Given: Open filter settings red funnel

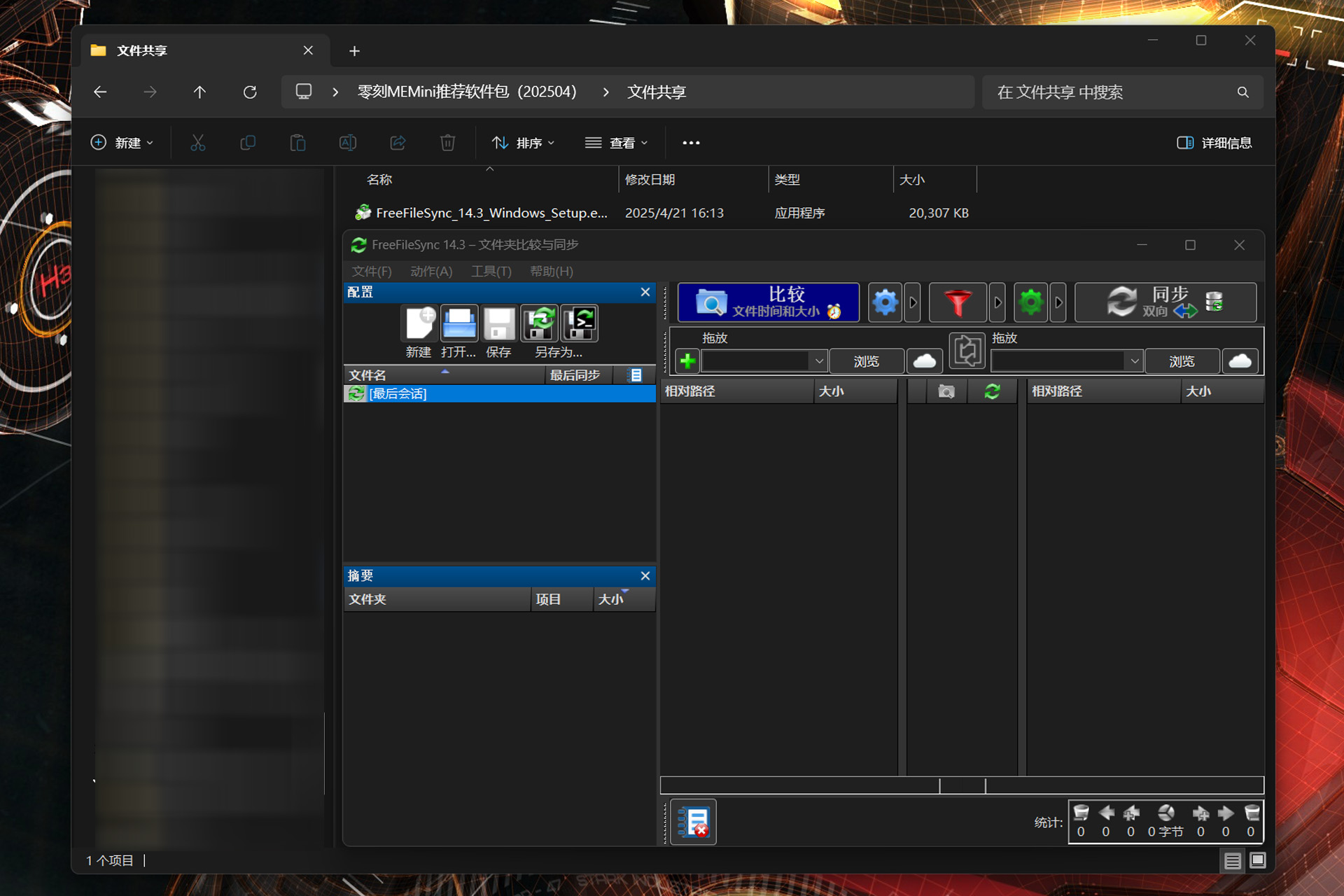Looking at the screenshot, I should click(958, 302).
